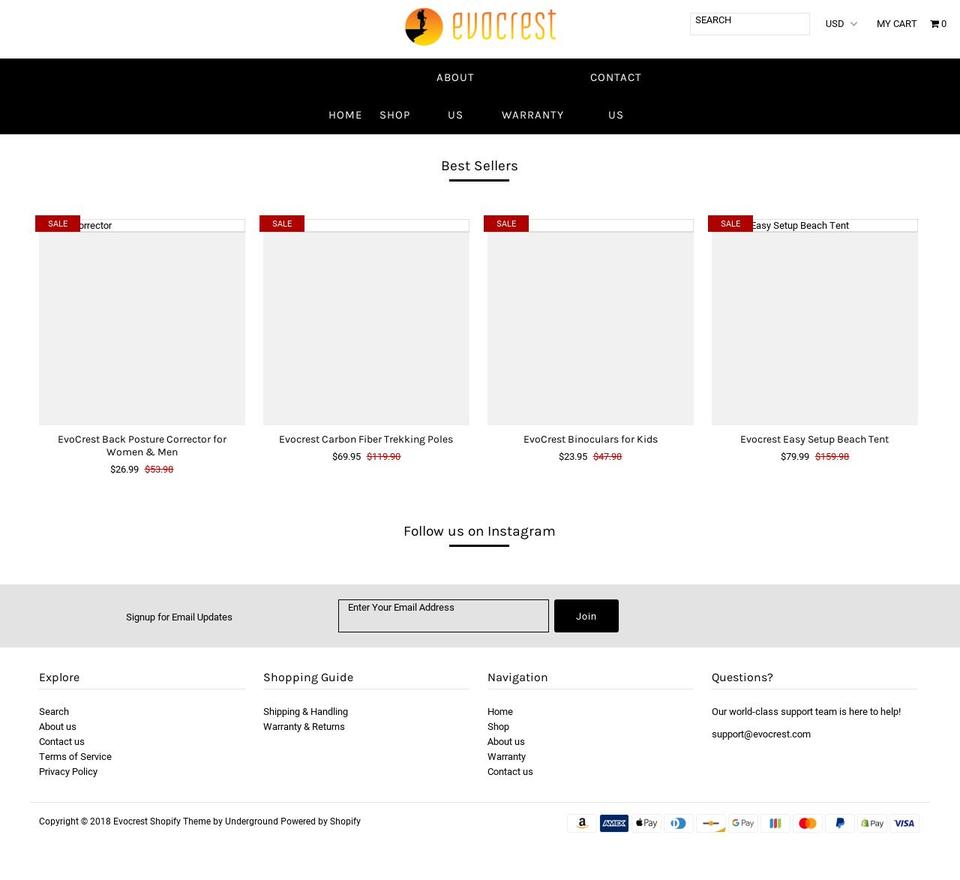Open Shipping & Handling footer link

pyautogui.click(x=306, y=712)
